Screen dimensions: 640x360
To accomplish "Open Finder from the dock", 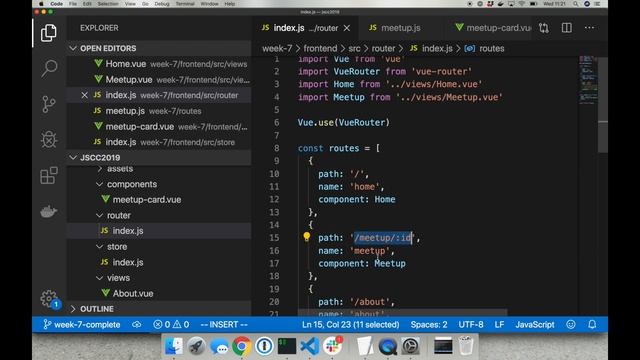I will coord(174,346).
